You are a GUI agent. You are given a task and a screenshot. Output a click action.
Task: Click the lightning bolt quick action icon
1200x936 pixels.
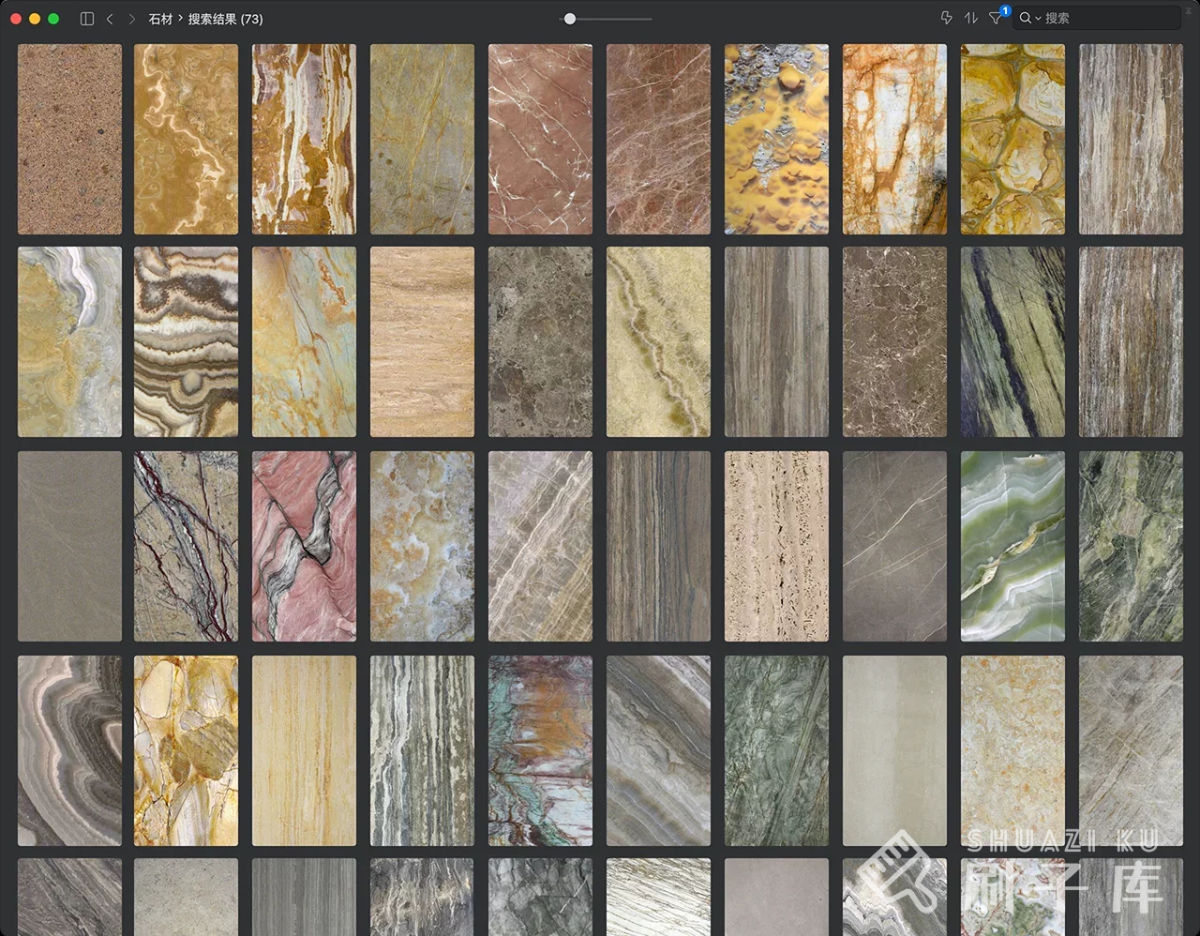pyautogui.click(x=946, y=18)
